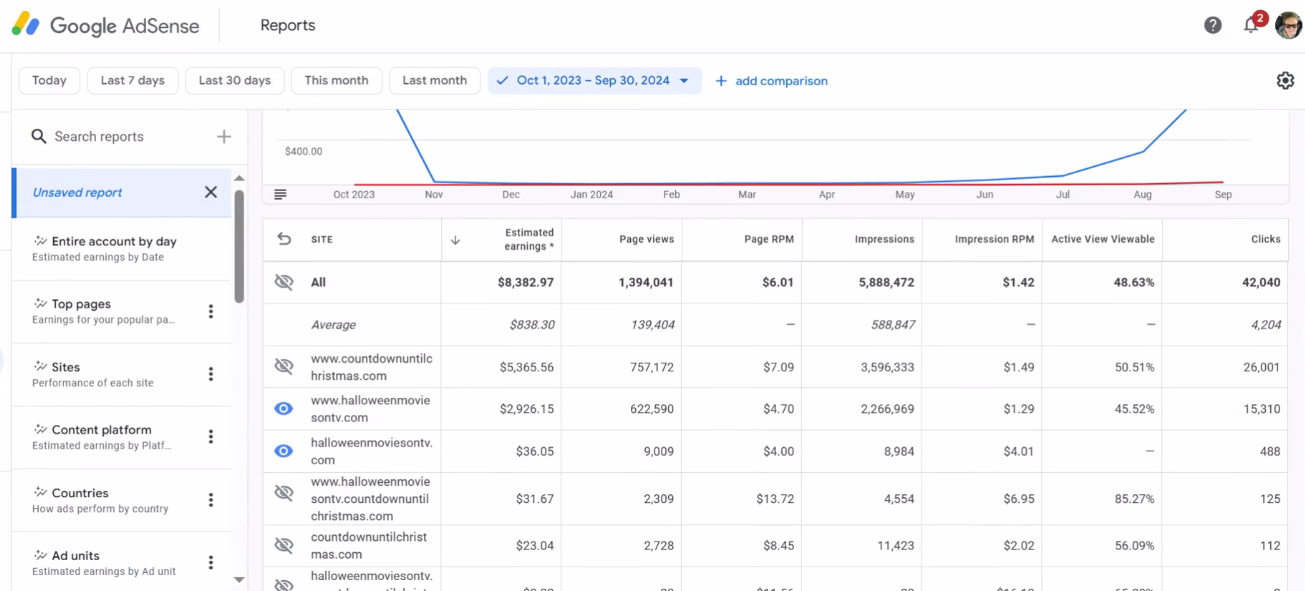Select Last 7 days filter
Screen dimensions: 1305x591
[133, 81]
